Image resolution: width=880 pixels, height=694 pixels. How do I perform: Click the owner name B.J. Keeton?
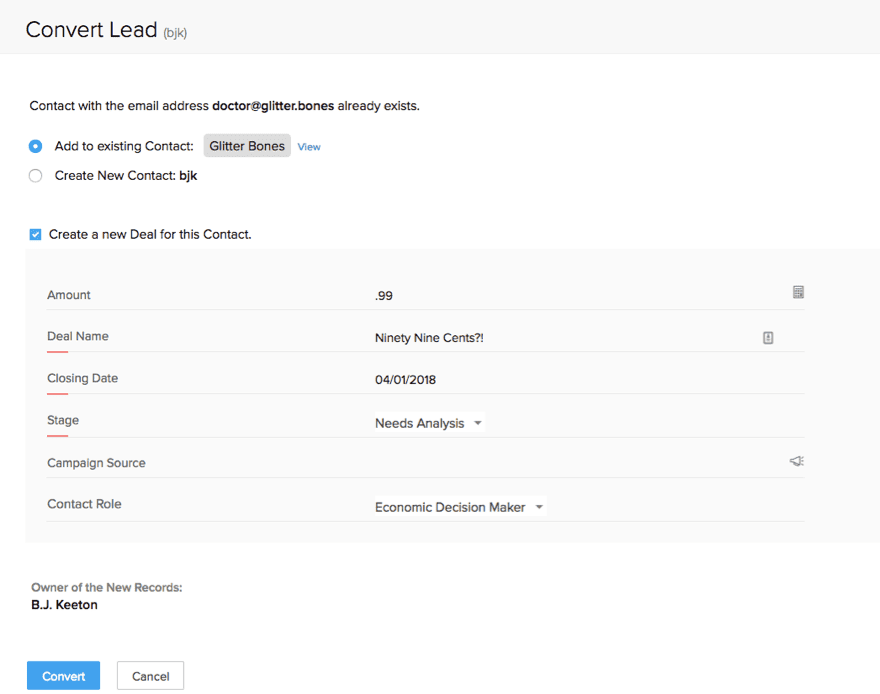(63, 604)
